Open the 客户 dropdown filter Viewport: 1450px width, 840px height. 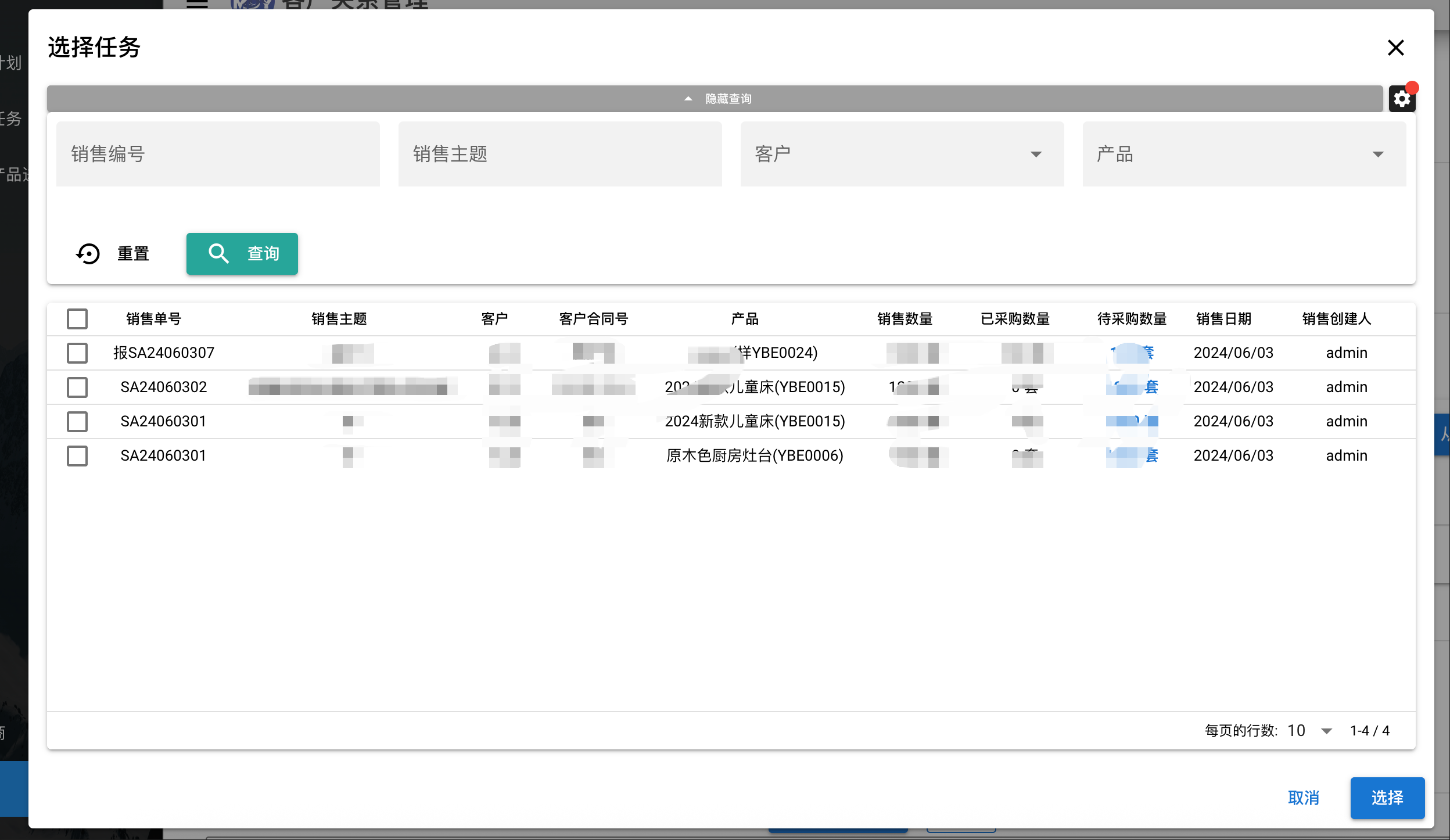902,154
